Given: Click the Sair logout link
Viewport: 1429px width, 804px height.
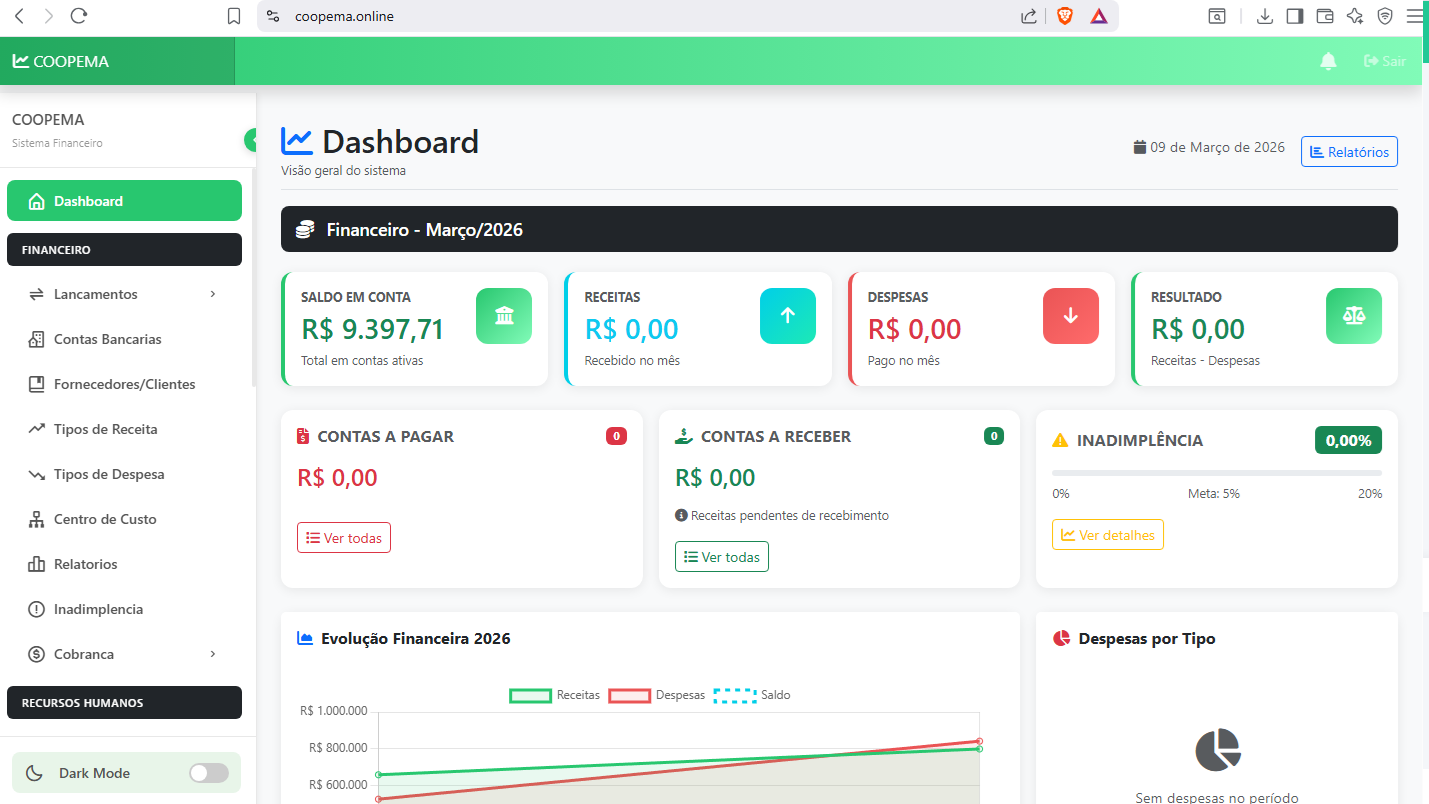Looking at the screenshot, I should (1385, 61).
